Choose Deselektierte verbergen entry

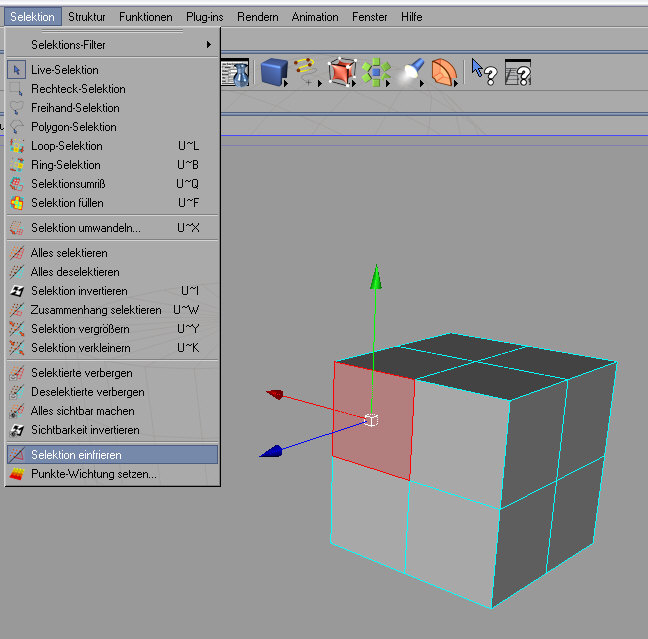coord(112,392)
